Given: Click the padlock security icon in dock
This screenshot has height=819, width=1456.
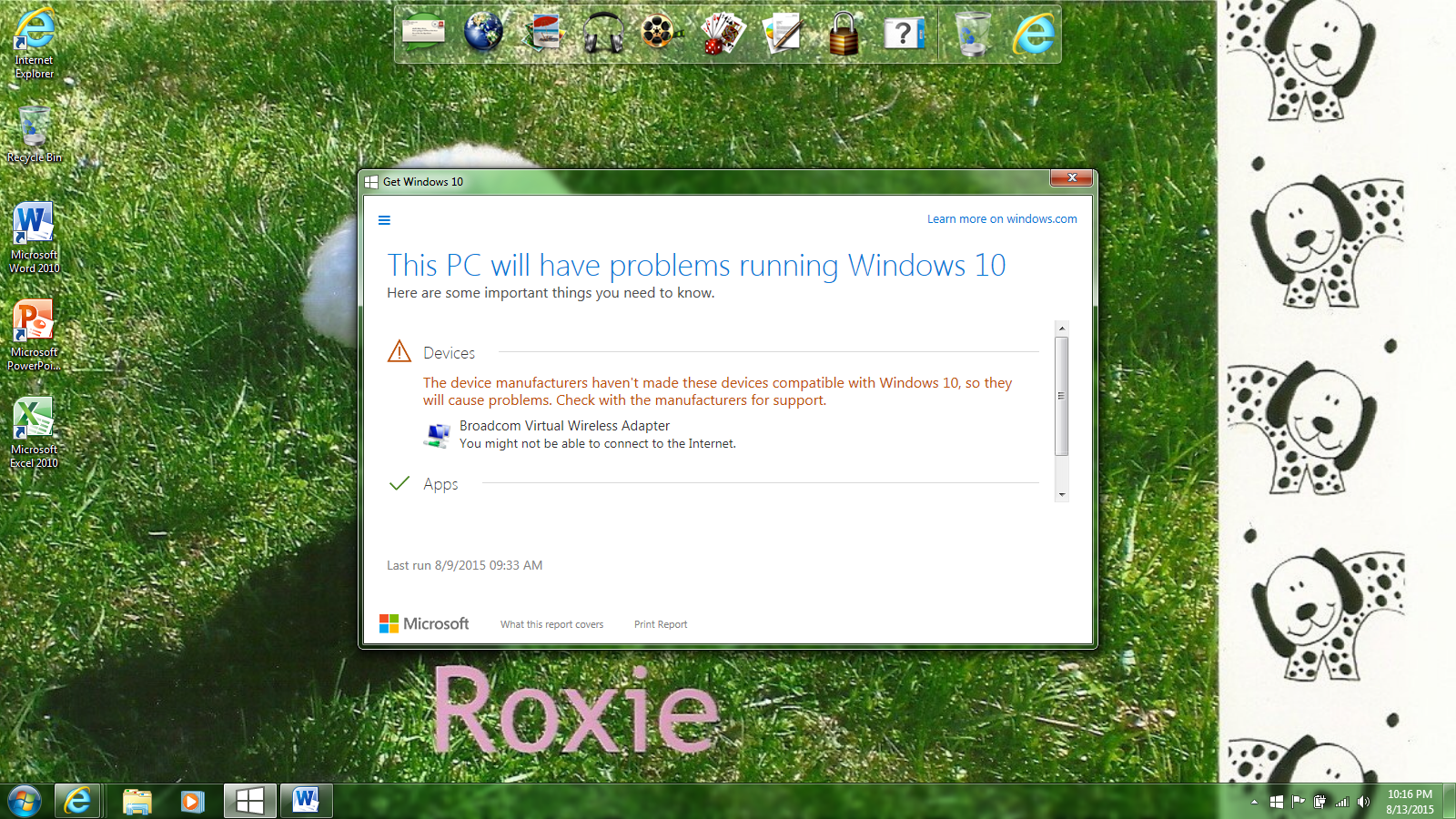Looking at the screenshot, I should point(844,35).
